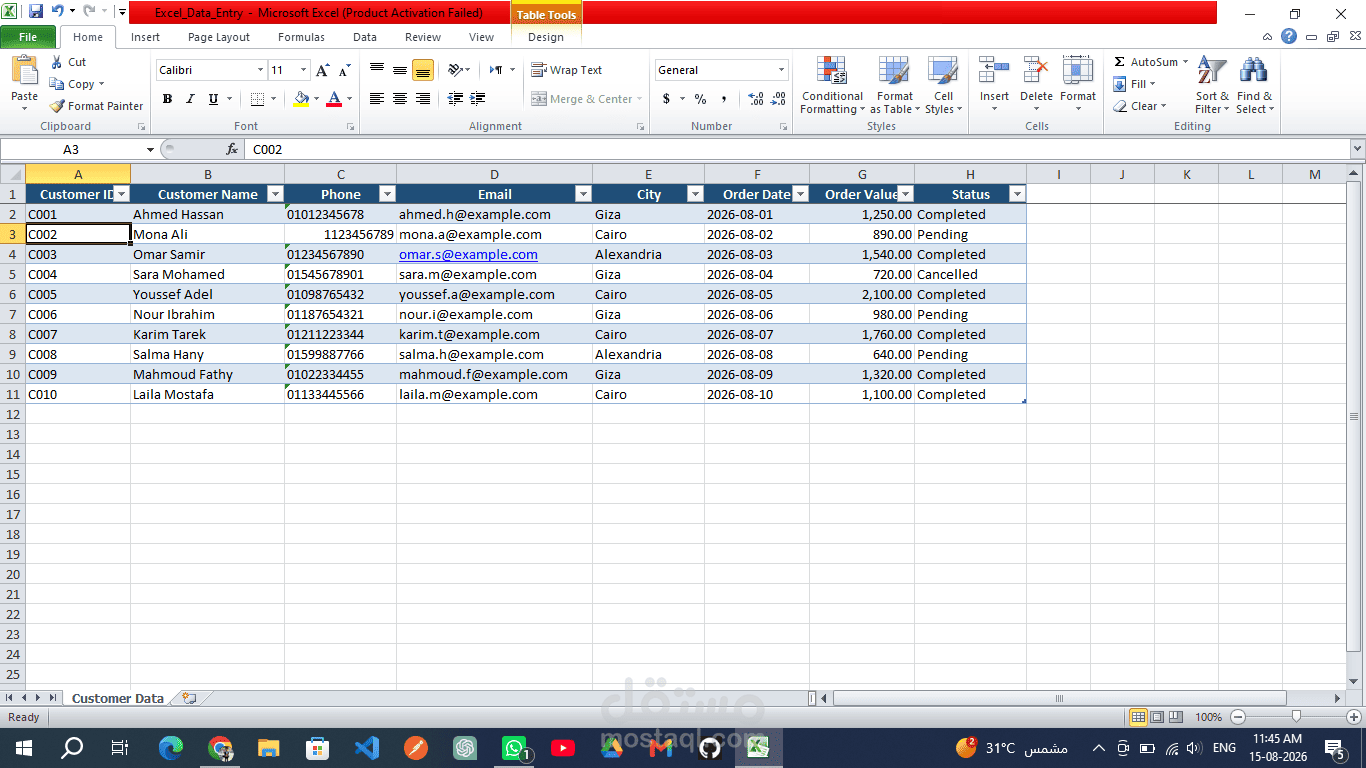Click Decrease Decimal icon
The image size is (1366, 768).
tap(778, 99)
